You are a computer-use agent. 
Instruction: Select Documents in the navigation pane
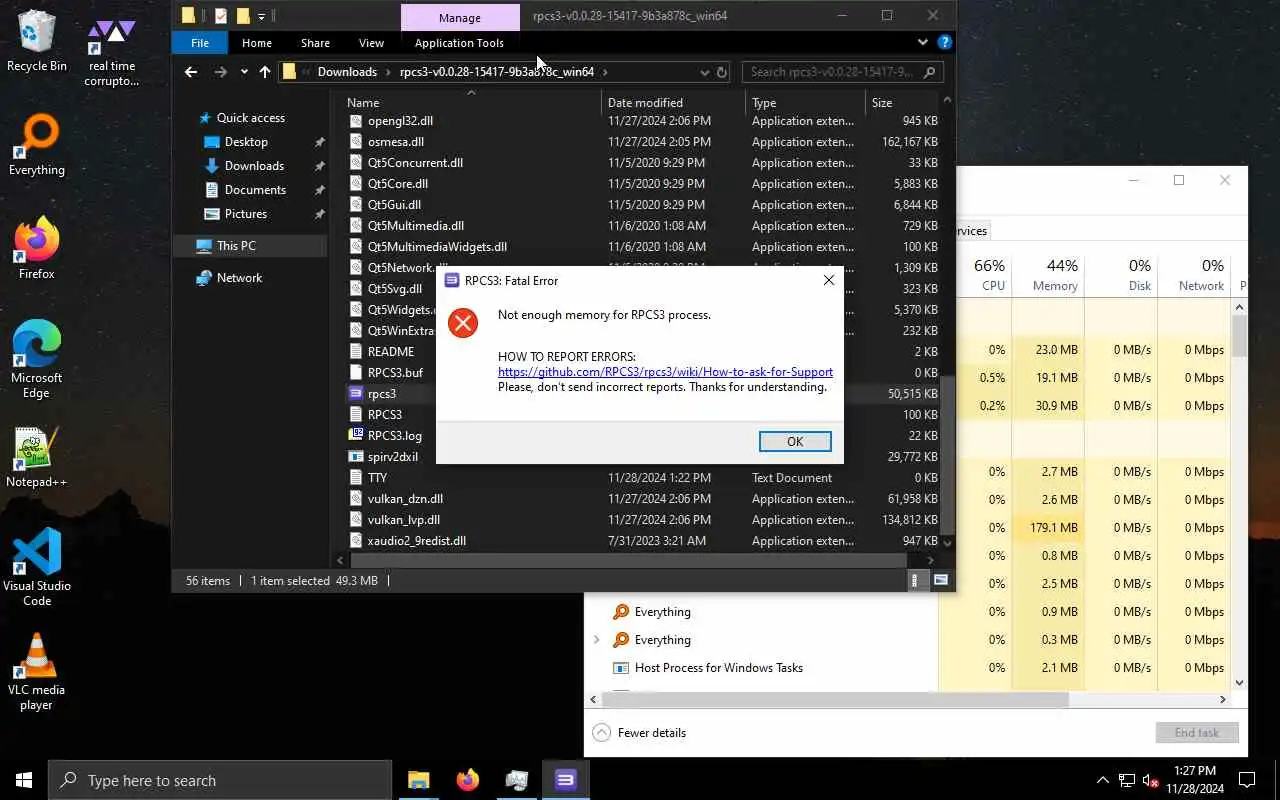[x=255, y=190]
